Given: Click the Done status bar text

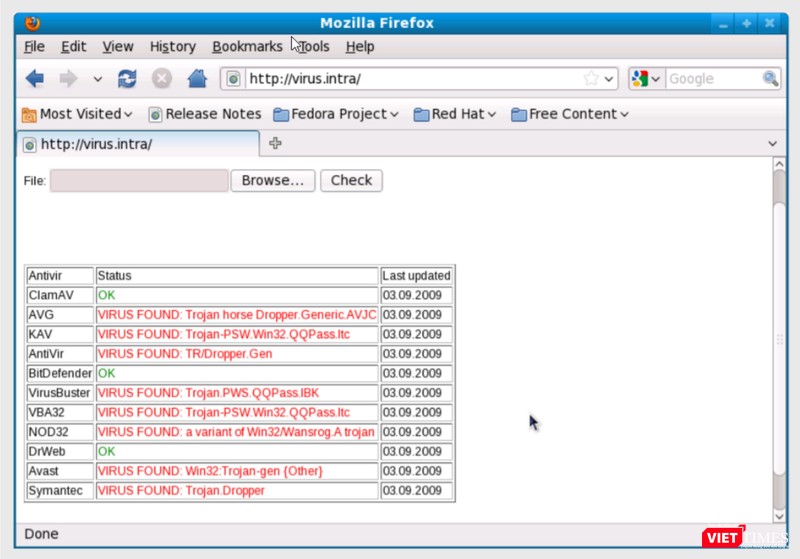Looking at the screenshot, I should pyautogui.click(x=41, y=534).
